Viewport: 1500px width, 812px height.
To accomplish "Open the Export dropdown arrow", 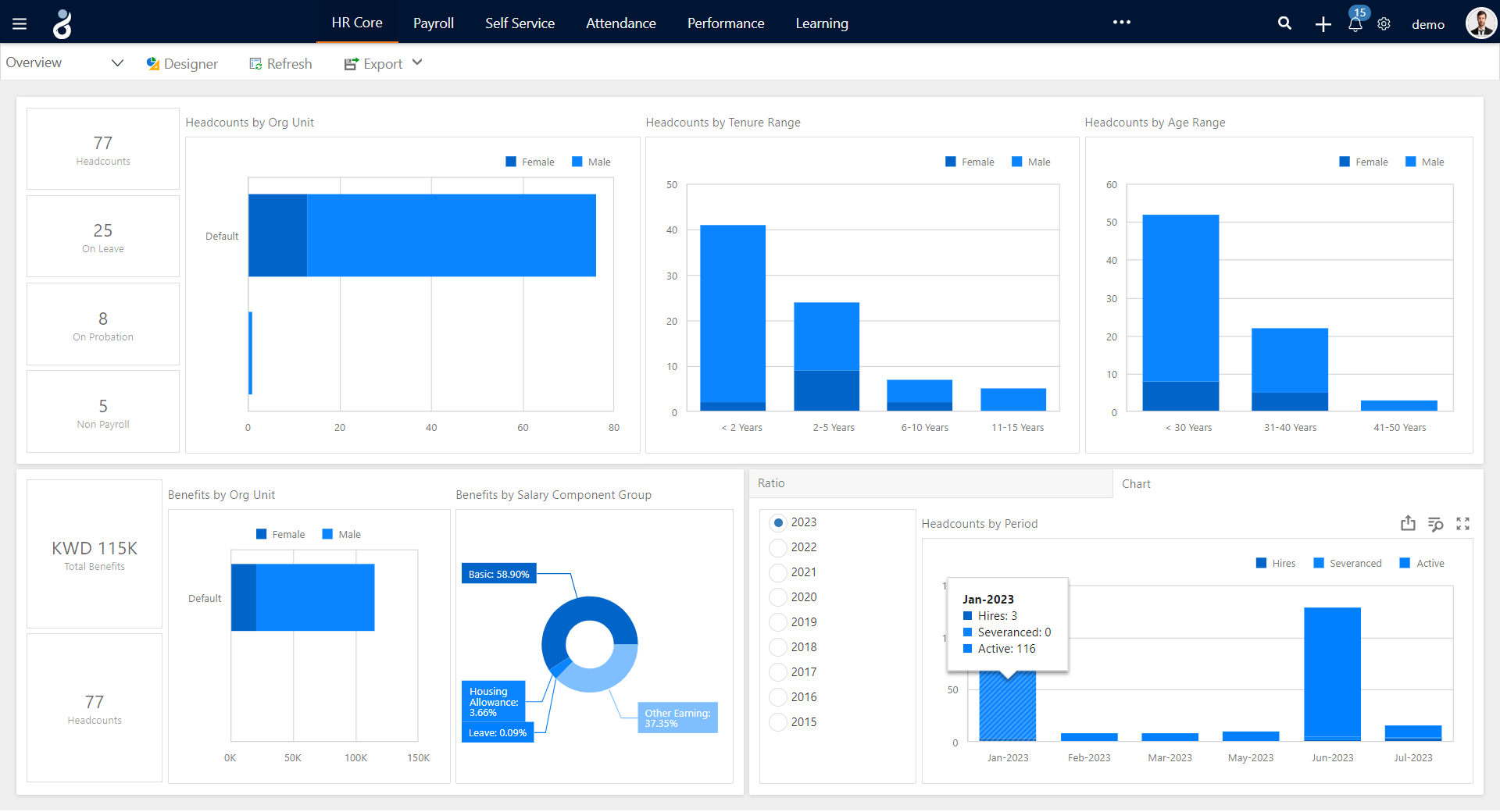I will 417,62.
